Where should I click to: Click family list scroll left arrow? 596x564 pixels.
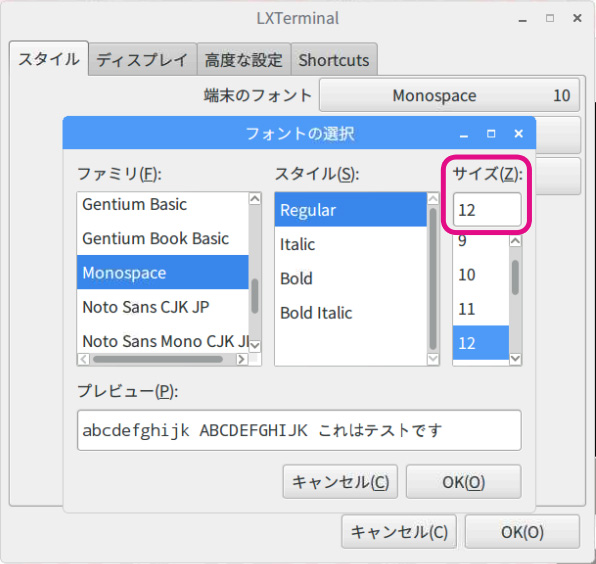(x=84, y=359)
